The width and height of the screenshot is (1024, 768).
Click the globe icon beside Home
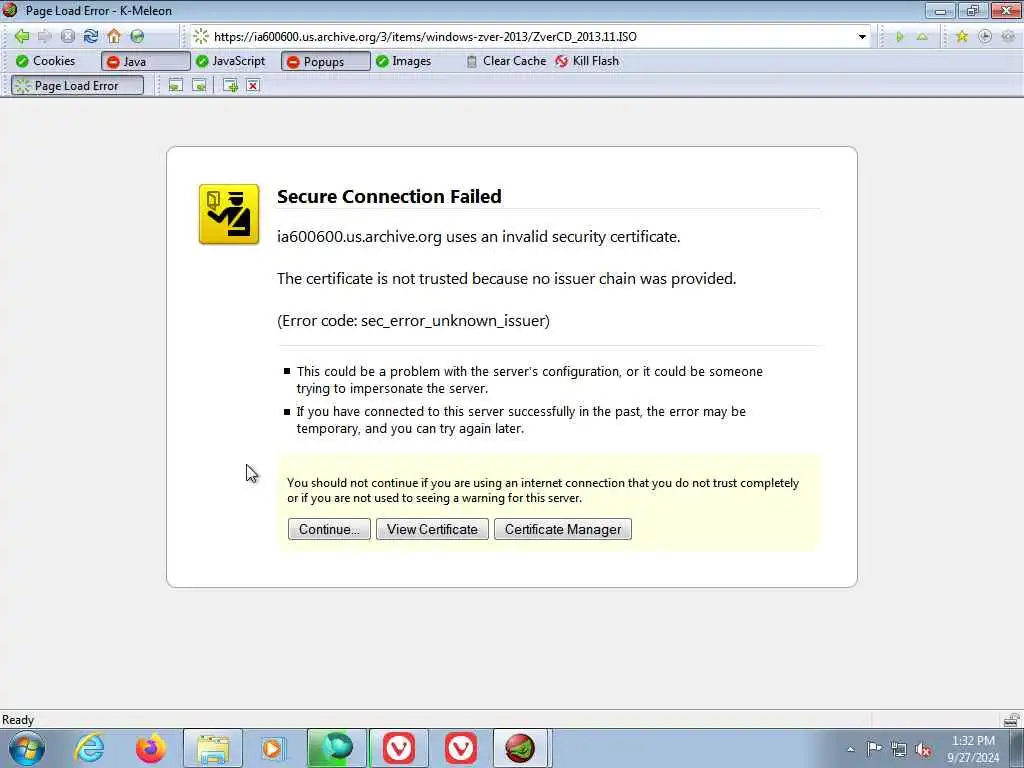tap(137, 37)
